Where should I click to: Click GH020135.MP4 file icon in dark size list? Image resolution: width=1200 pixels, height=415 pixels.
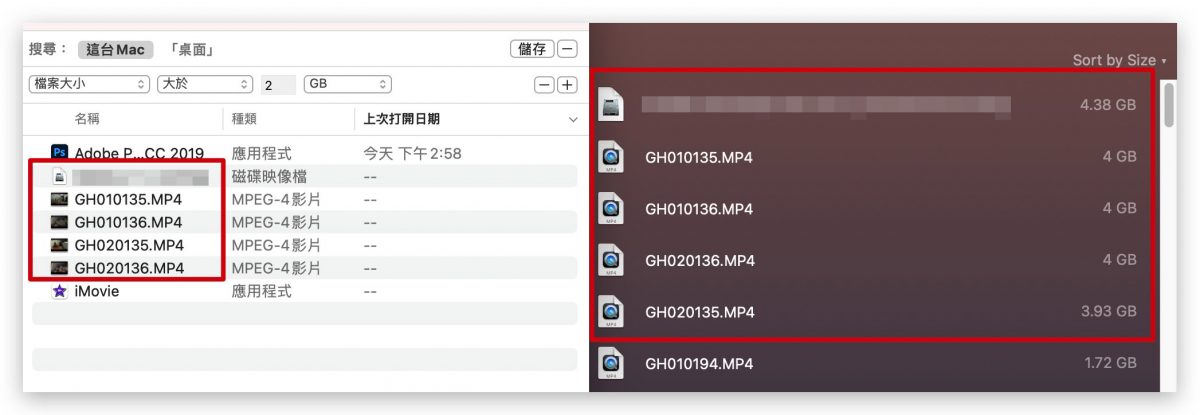click(x=611, y=312)
